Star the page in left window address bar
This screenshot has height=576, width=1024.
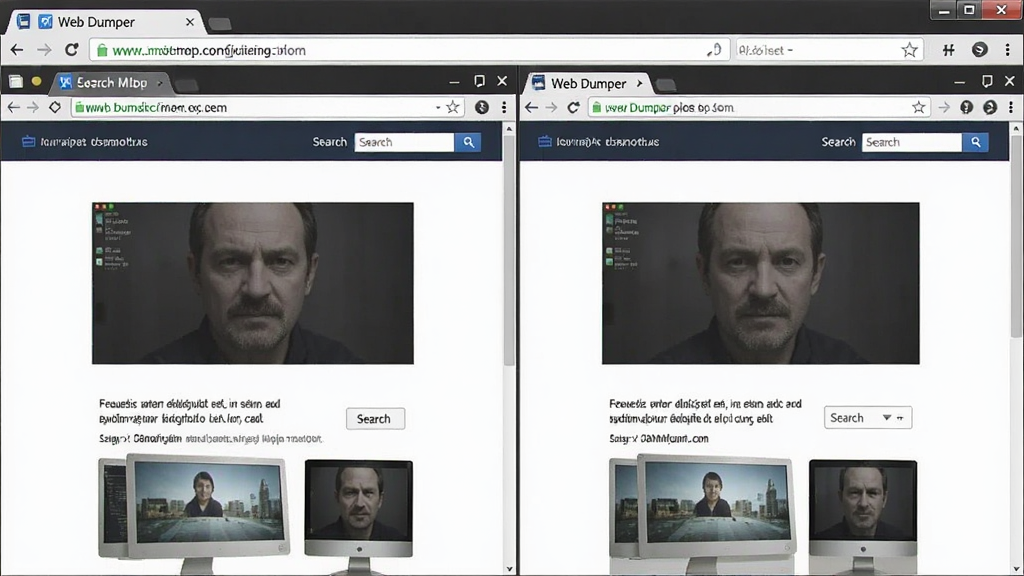453,107
